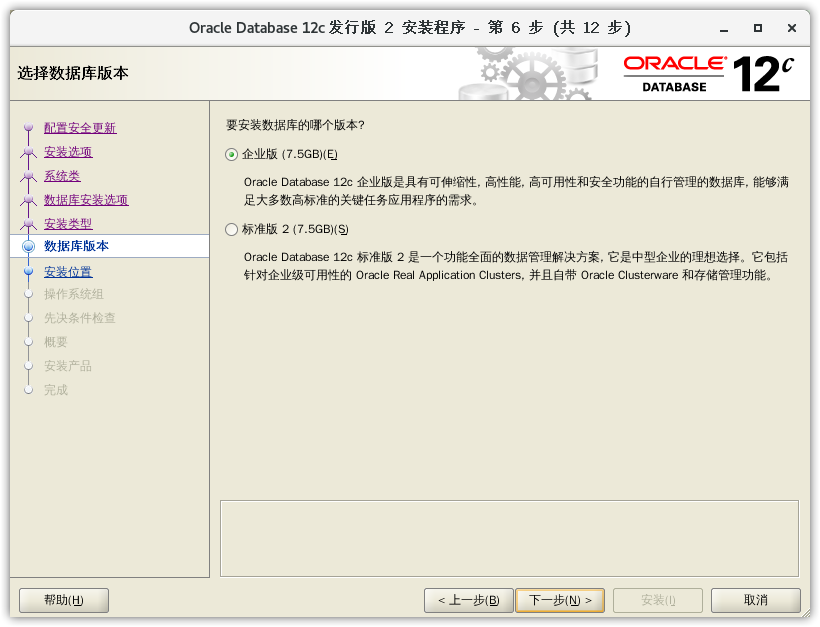The height and width of the screenshot is (627, 820).
Task: Click the 安装位置 step marker icon
Action: tap(28, 271)
